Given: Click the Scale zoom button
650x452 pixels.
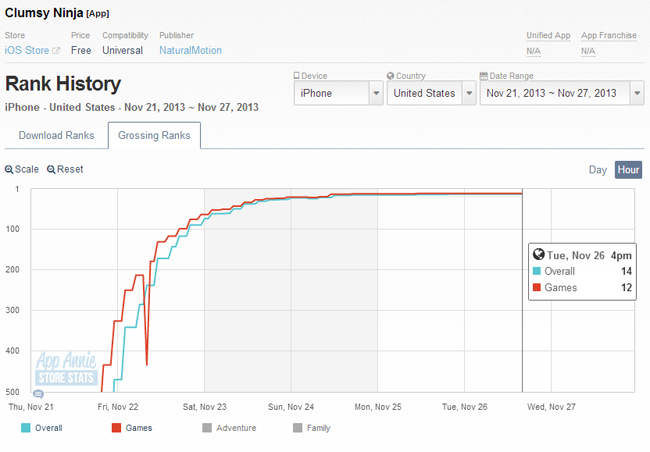Looking at the screenshot, I should click(22, 169).
